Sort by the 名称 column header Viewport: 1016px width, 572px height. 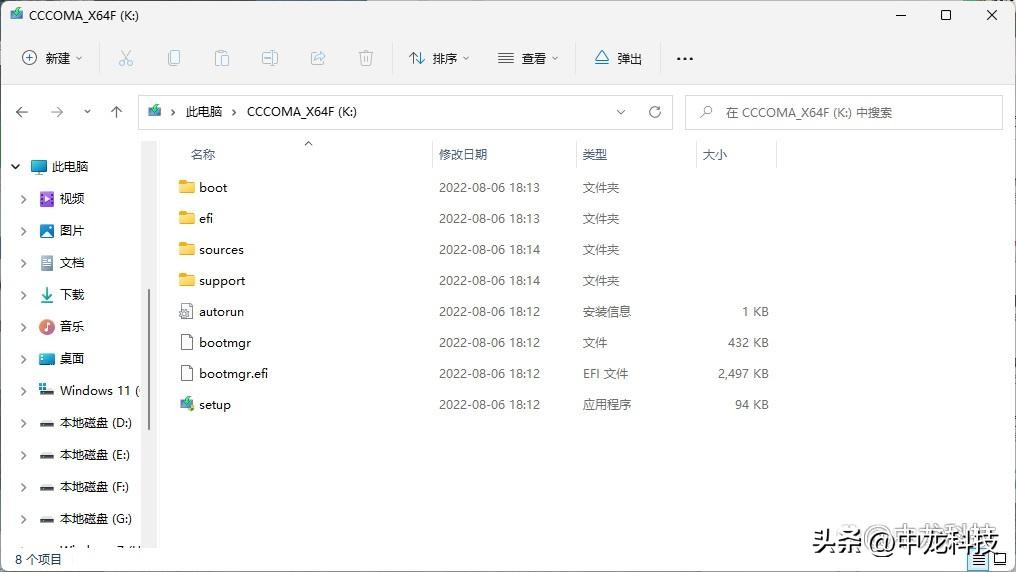pos(203,154)
